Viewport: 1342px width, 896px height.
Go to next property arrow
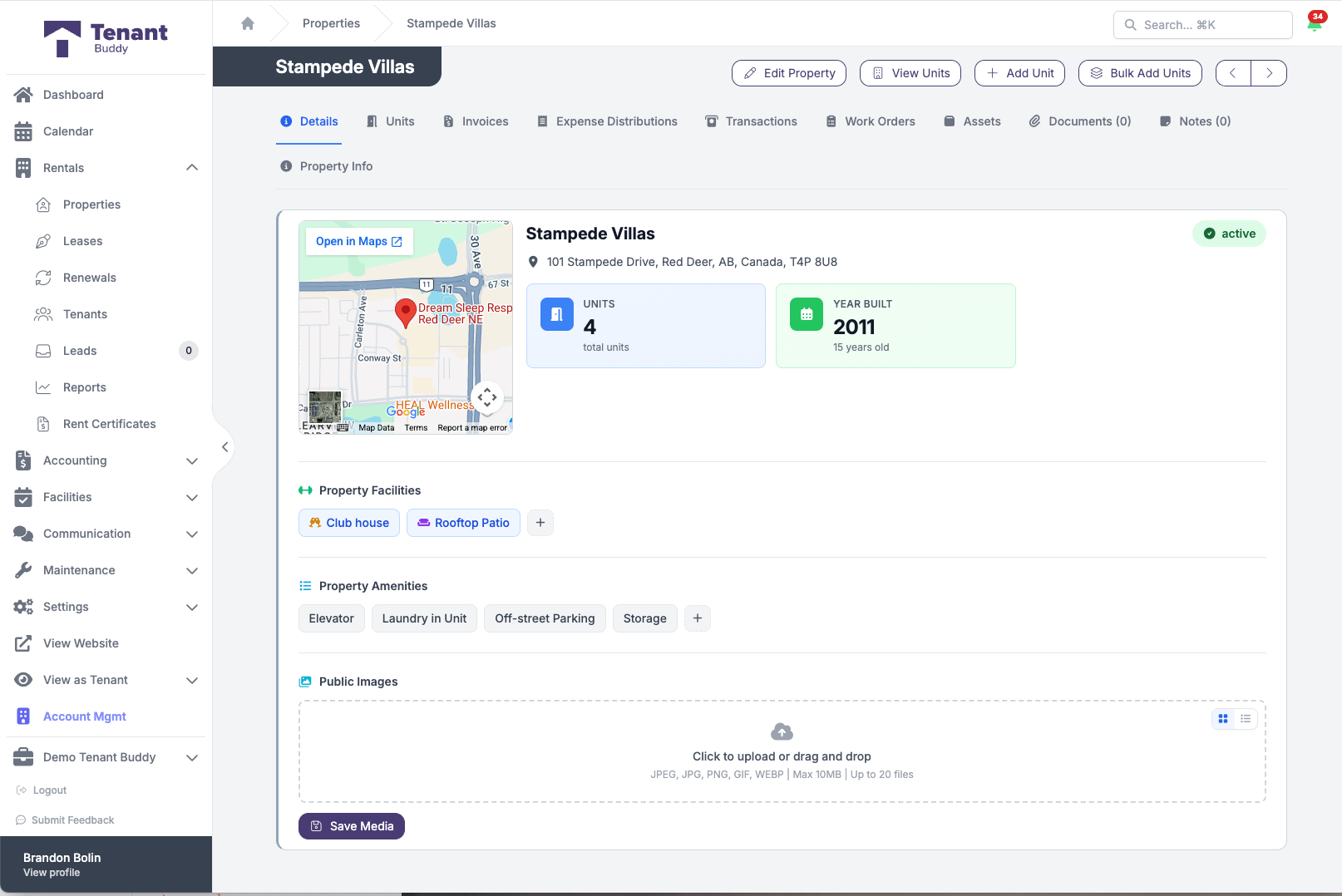tap(1269, 73)
